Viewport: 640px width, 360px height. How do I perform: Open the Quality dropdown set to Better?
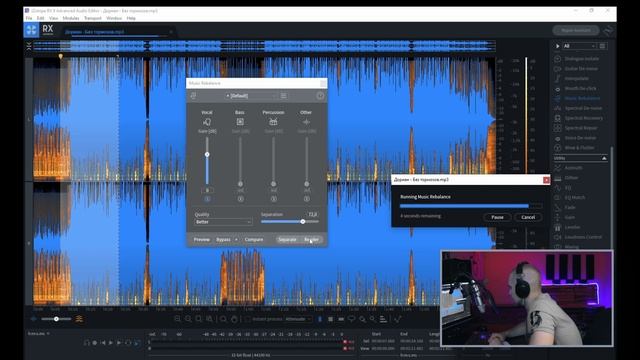click(223, 222)
